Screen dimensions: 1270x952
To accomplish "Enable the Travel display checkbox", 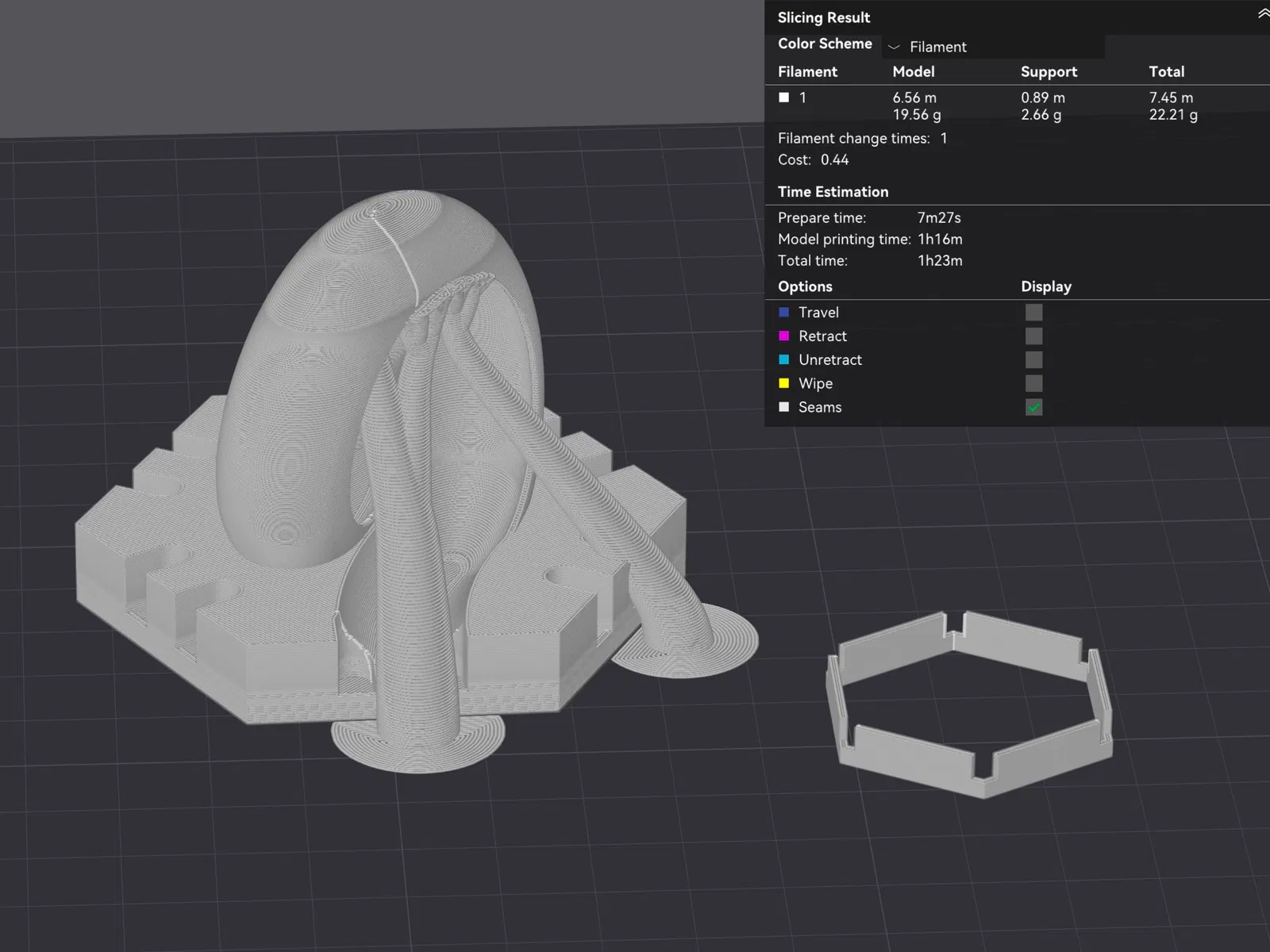I will 1033,313.
